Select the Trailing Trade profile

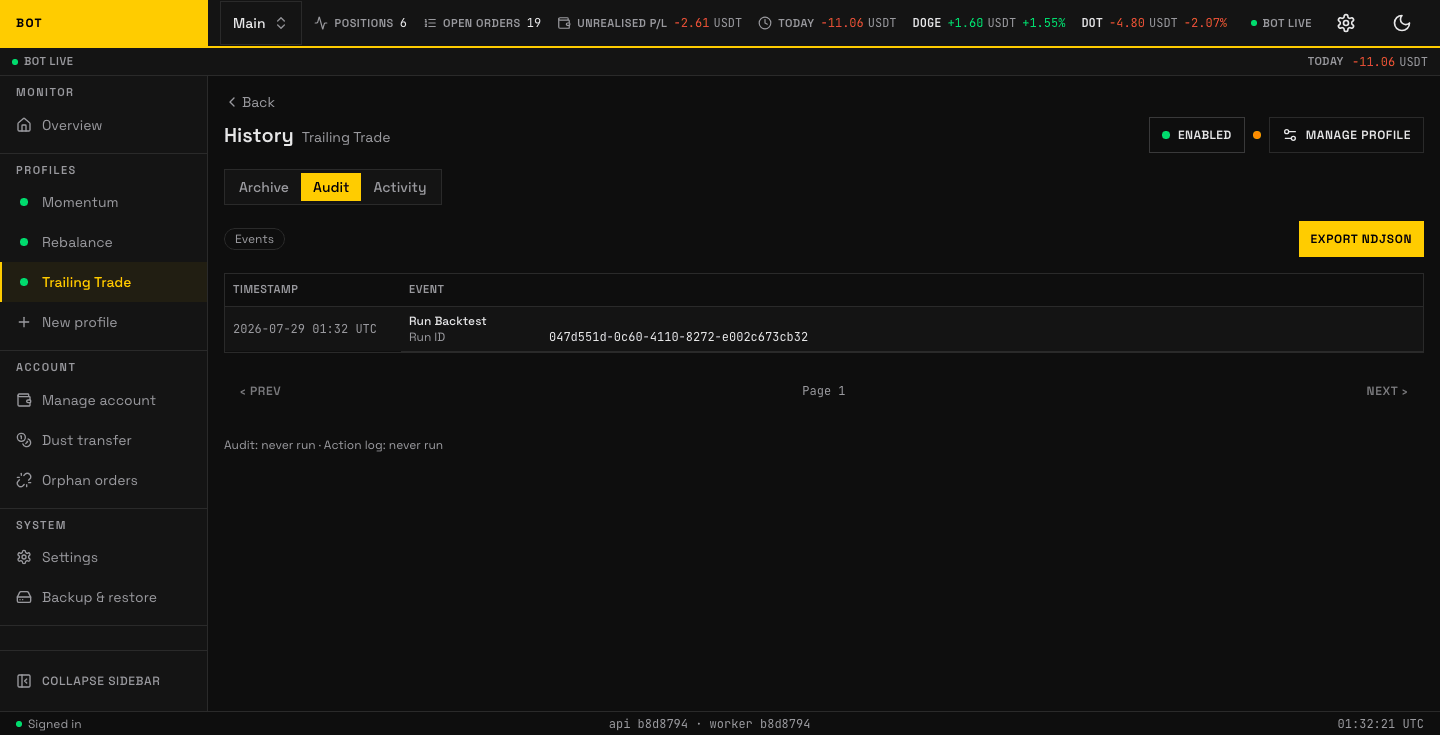click(104, 282)
